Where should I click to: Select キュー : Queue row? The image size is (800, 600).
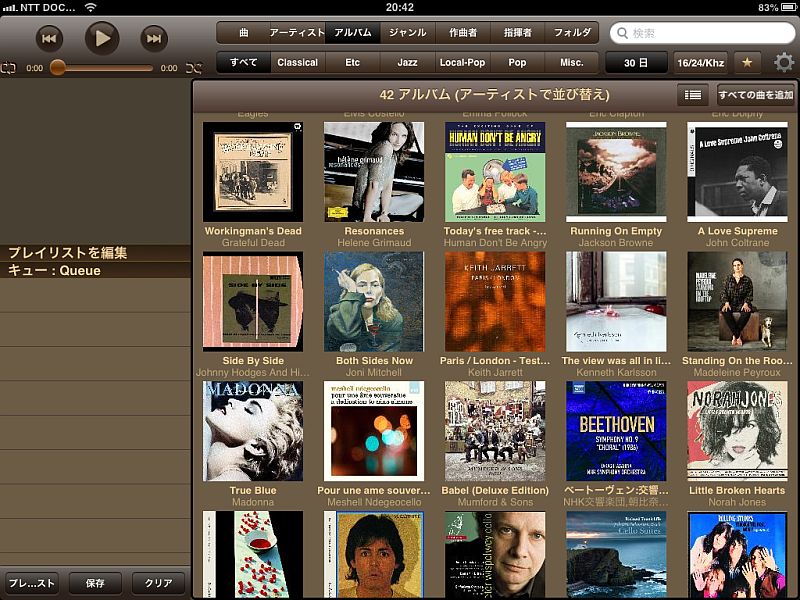click(95, 270)
